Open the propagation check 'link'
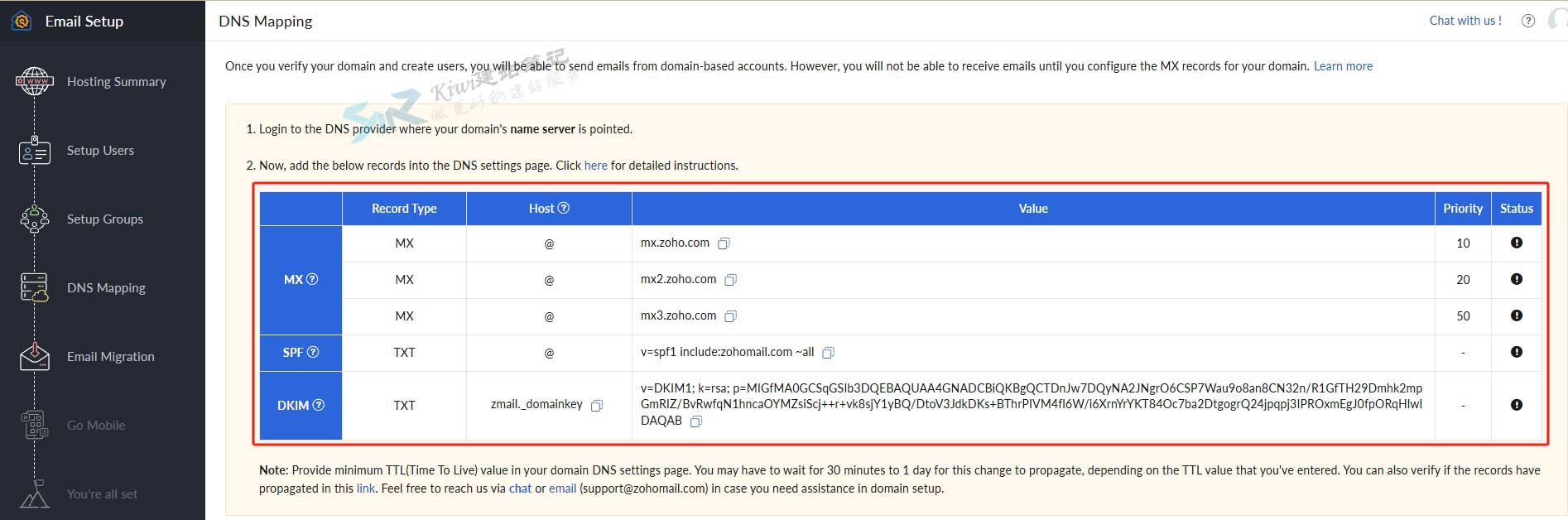Image resolution: width=1568 pixels, height=520 pixels. 366,489
